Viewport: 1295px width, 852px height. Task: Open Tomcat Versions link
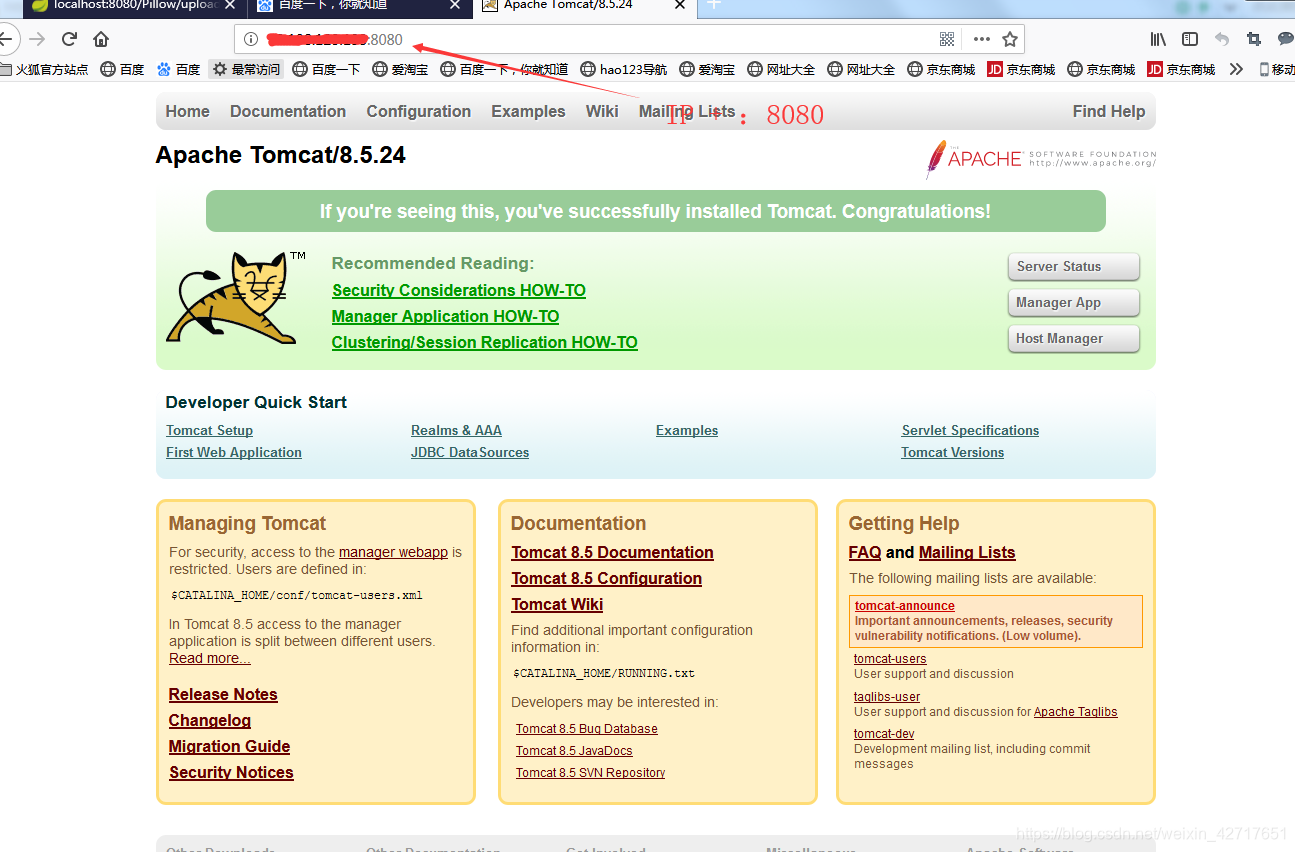pos(952,452)
